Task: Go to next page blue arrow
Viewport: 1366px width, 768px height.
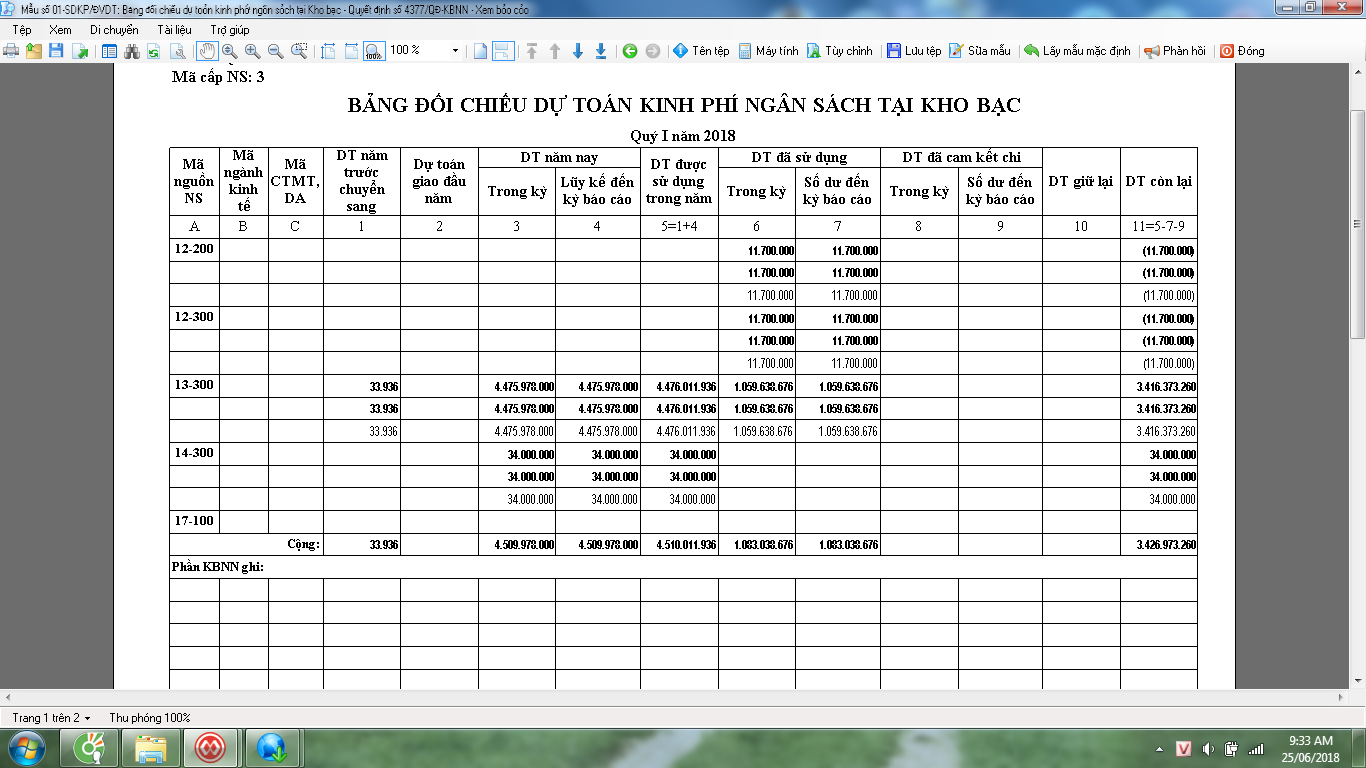Action: (578, 51)
